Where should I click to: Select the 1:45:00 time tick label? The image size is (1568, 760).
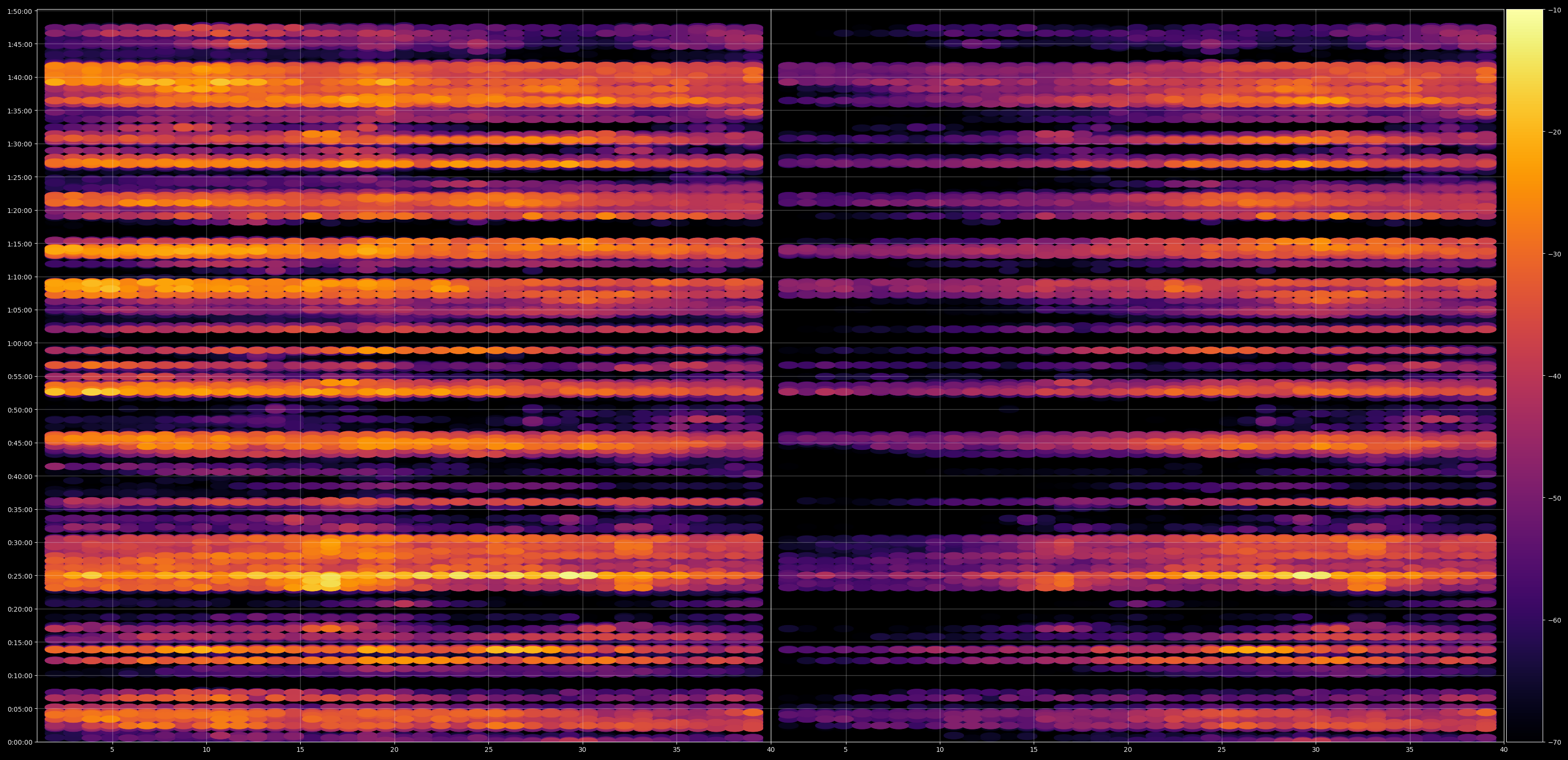click(x=20, y=44)
